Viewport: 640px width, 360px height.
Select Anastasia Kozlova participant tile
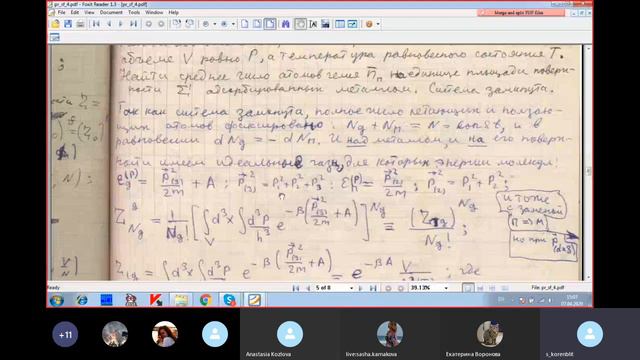click(290, 334)
